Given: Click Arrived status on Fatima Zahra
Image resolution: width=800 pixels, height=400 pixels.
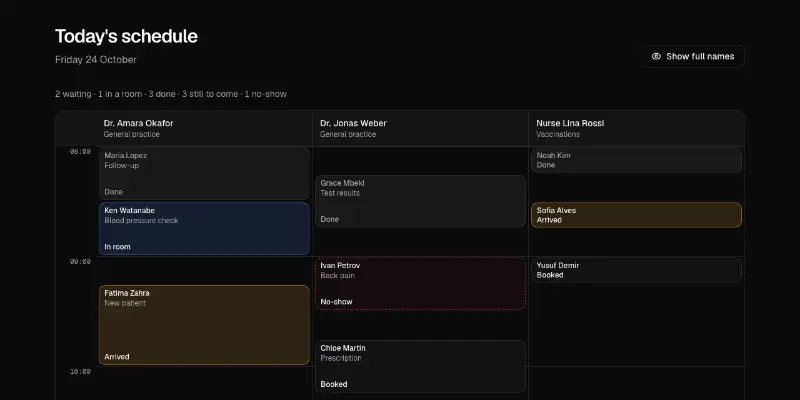Looking at the screenshot, I should [x=117, y=357].
